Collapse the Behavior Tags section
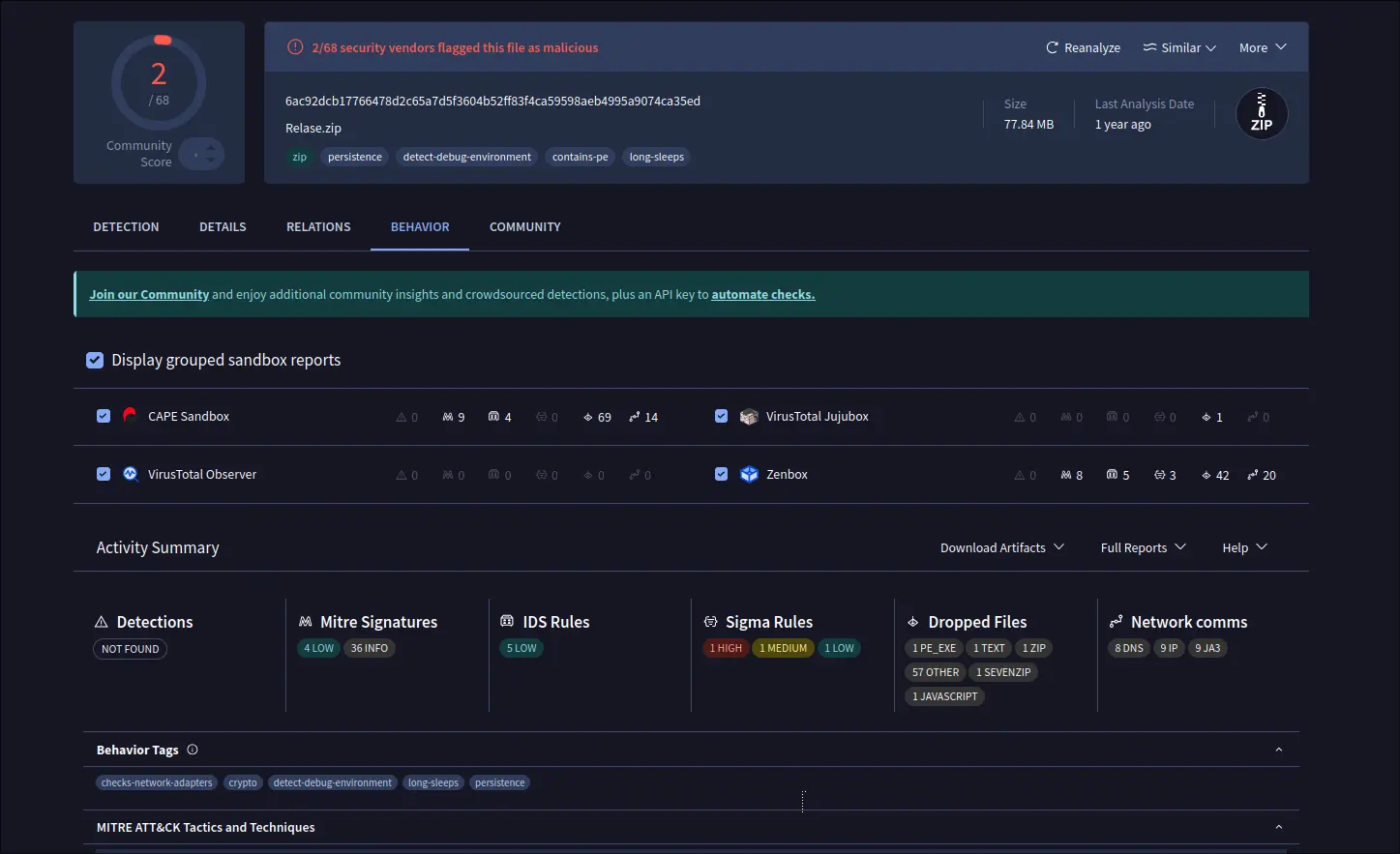The image size is (1400, 854). coord(1278,750)
